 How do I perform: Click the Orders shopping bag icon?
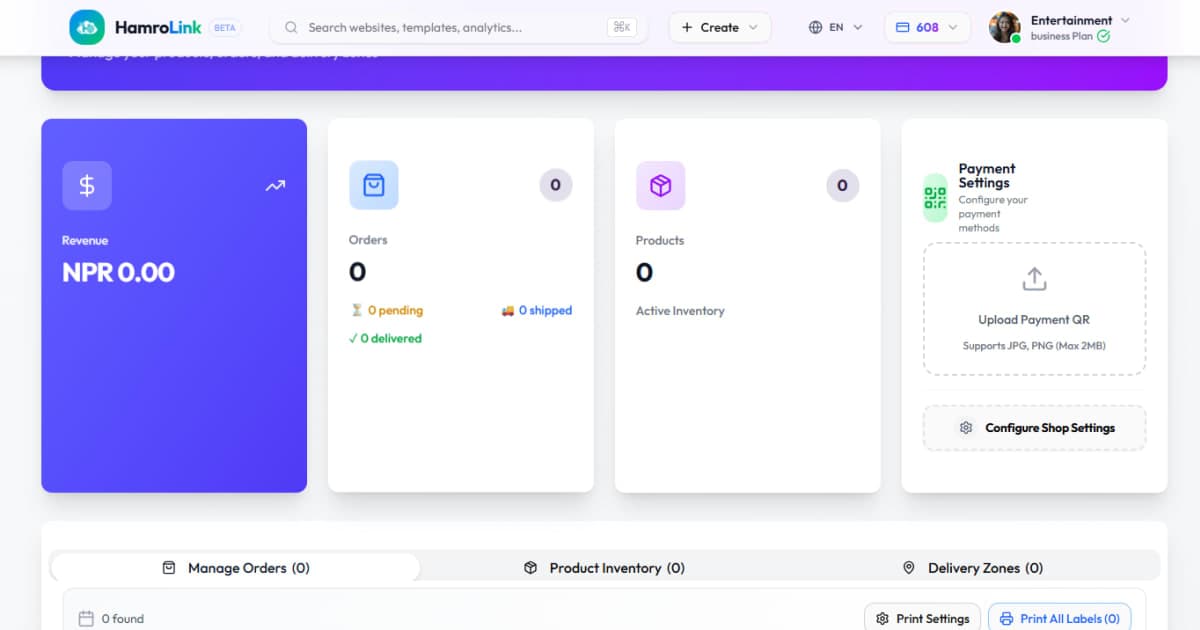tap(373, 186)
